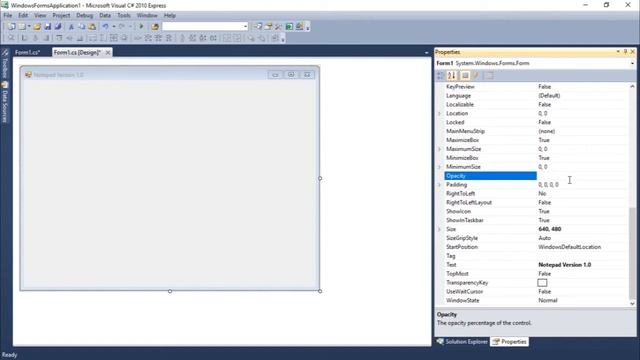This screenshot has width=640, height=360.
Task: Start debugging with the green play arrow
Action: coord(141,27)
